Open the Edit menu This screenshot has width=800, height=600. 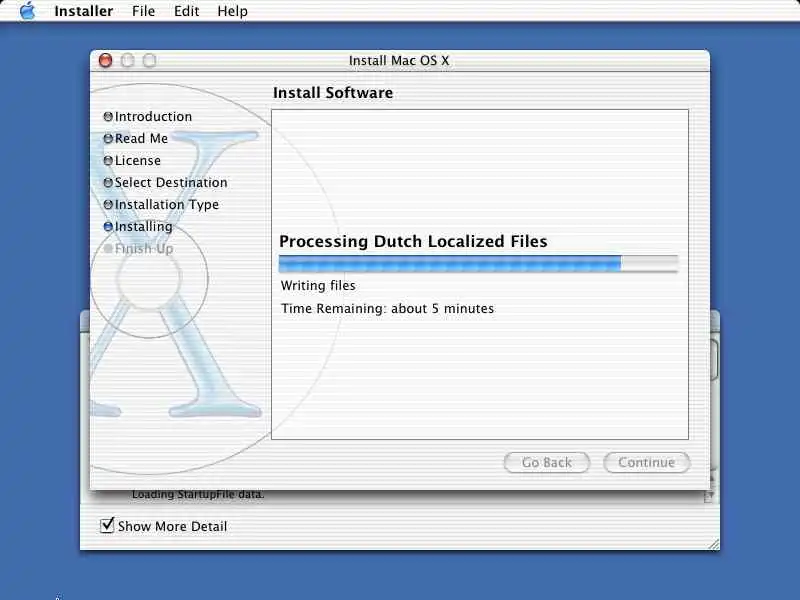[x=186, y=11]
